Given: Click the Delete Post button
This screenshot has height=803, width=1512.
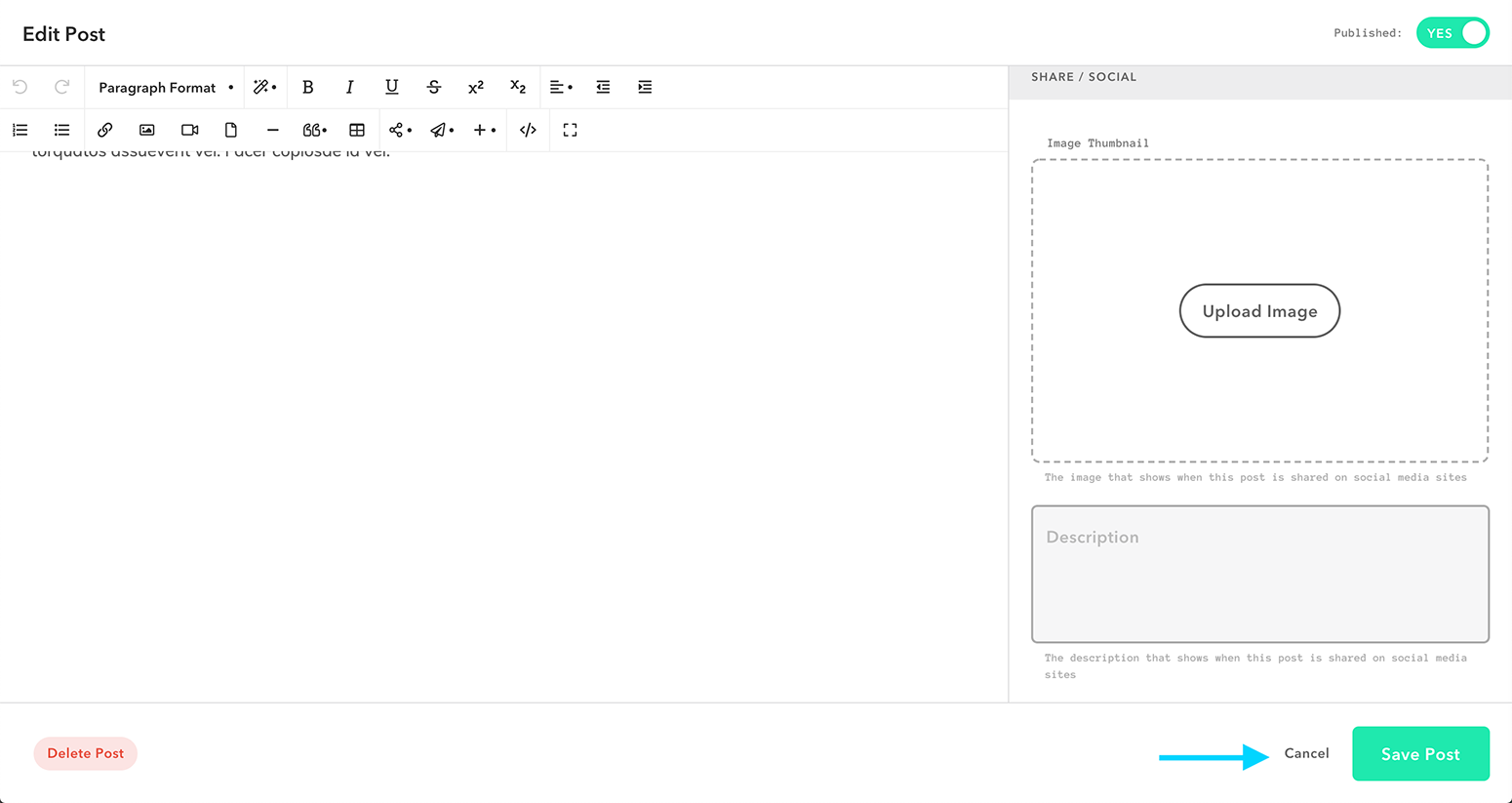Looking at the screenshot, I should click(86, 753).
